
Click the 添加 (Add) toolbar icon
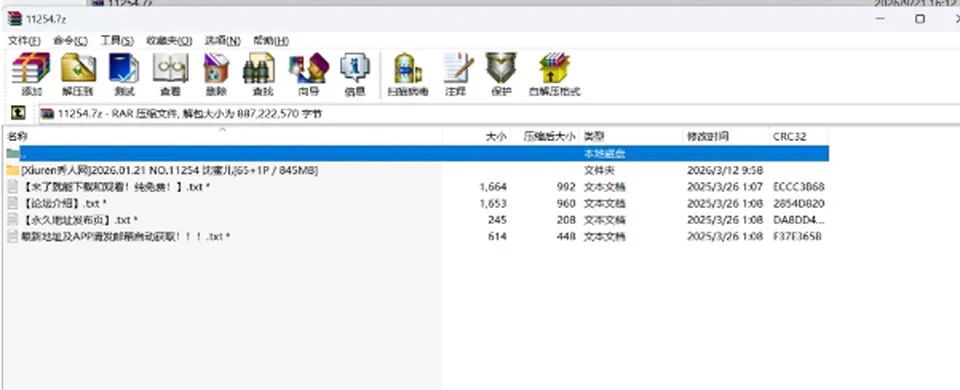[x=31, y=74]
